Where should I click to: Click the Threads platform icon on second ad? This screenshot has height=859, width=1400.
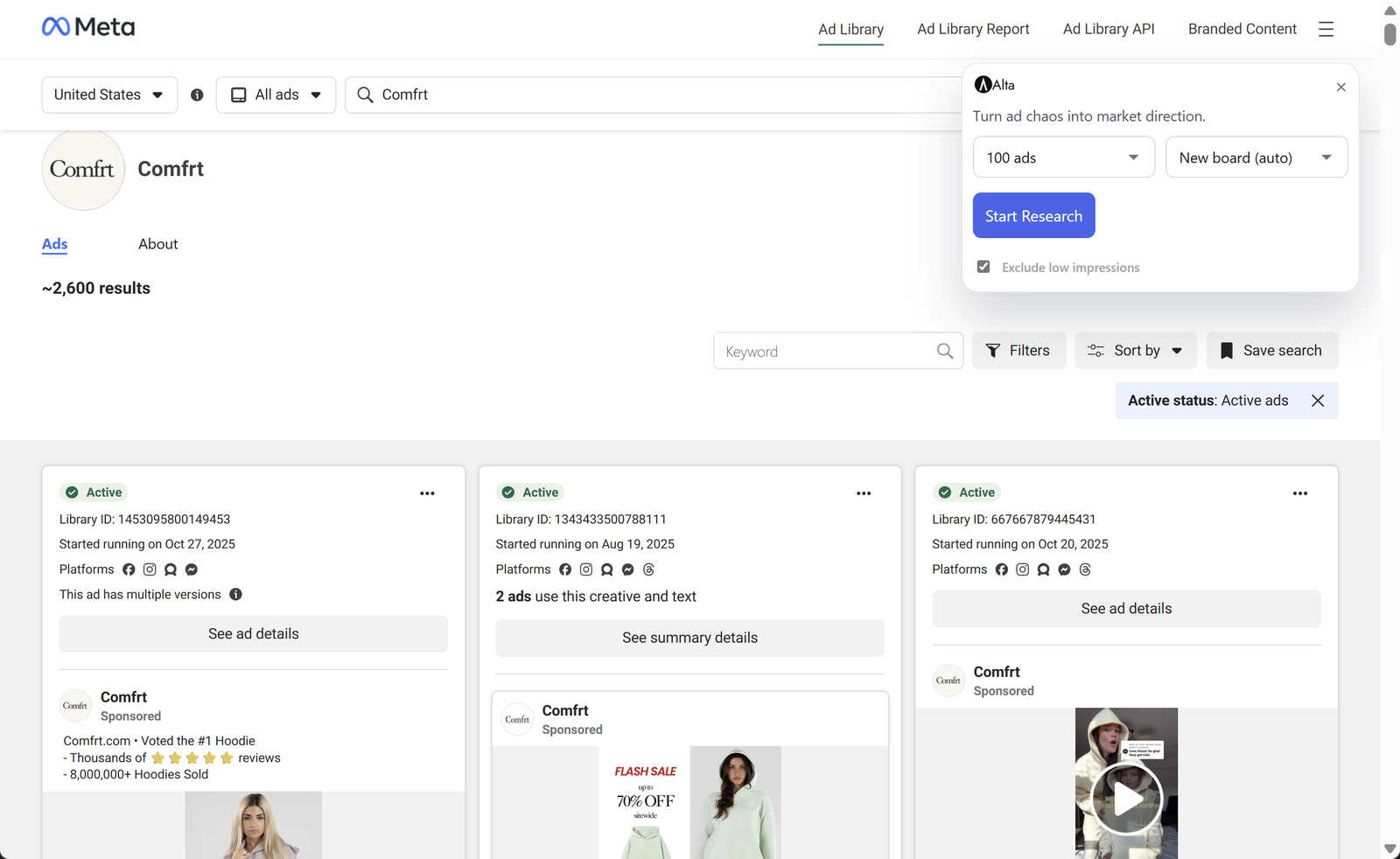pyautogui.click(x=648, y=569)
